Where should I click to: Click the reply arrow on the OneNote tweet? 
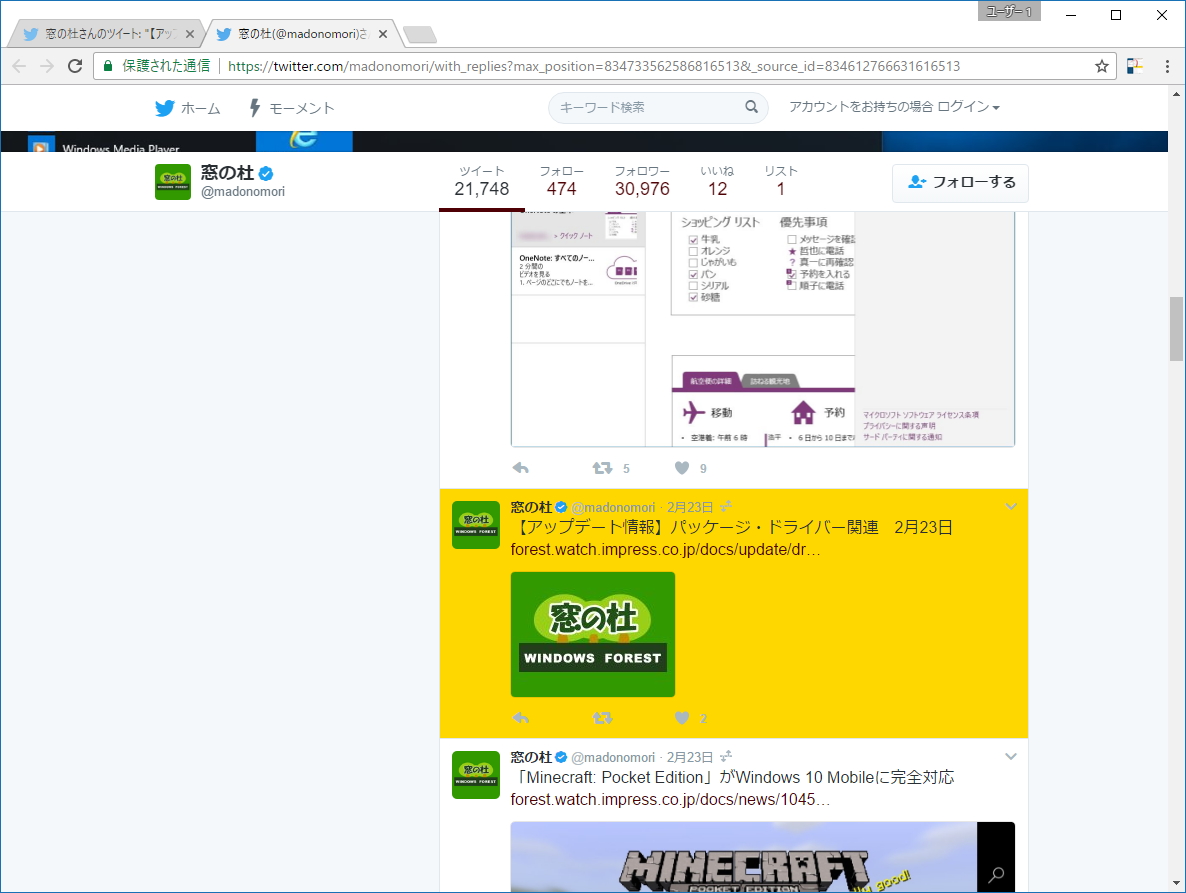(x=521, y=467)
